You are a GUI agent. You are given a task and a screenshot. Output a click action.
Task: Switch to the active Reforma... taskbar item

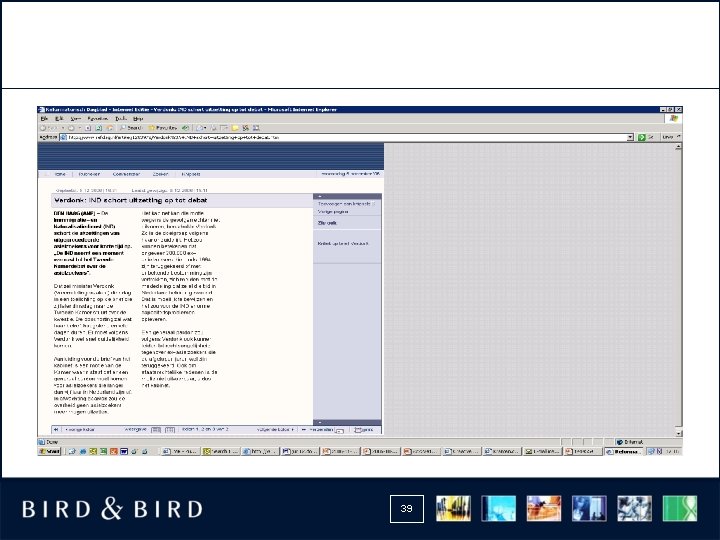pyautogui.click(x=624, y=451)
